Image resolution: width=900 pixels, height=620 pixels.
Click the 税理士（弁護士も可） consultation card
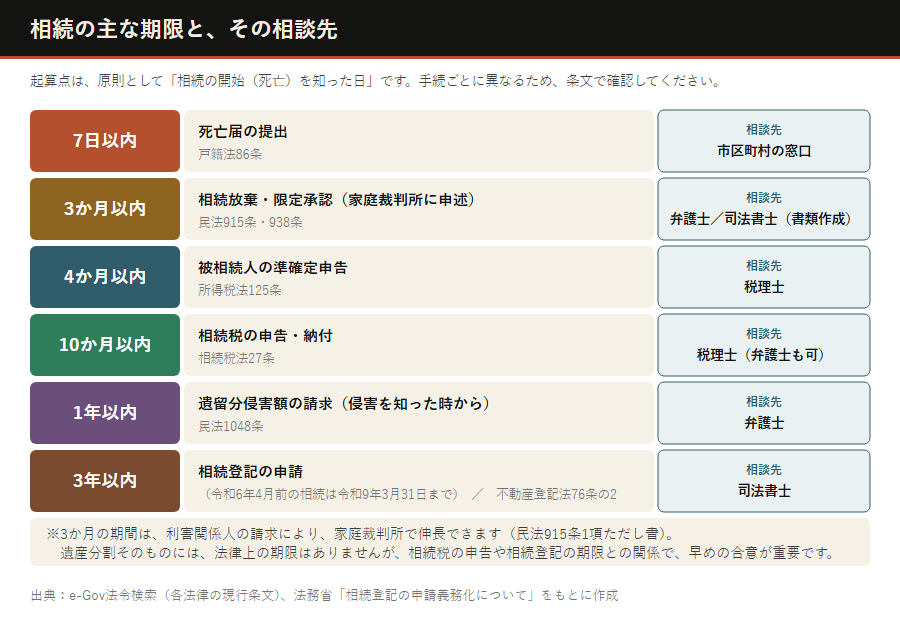(764, 345)
